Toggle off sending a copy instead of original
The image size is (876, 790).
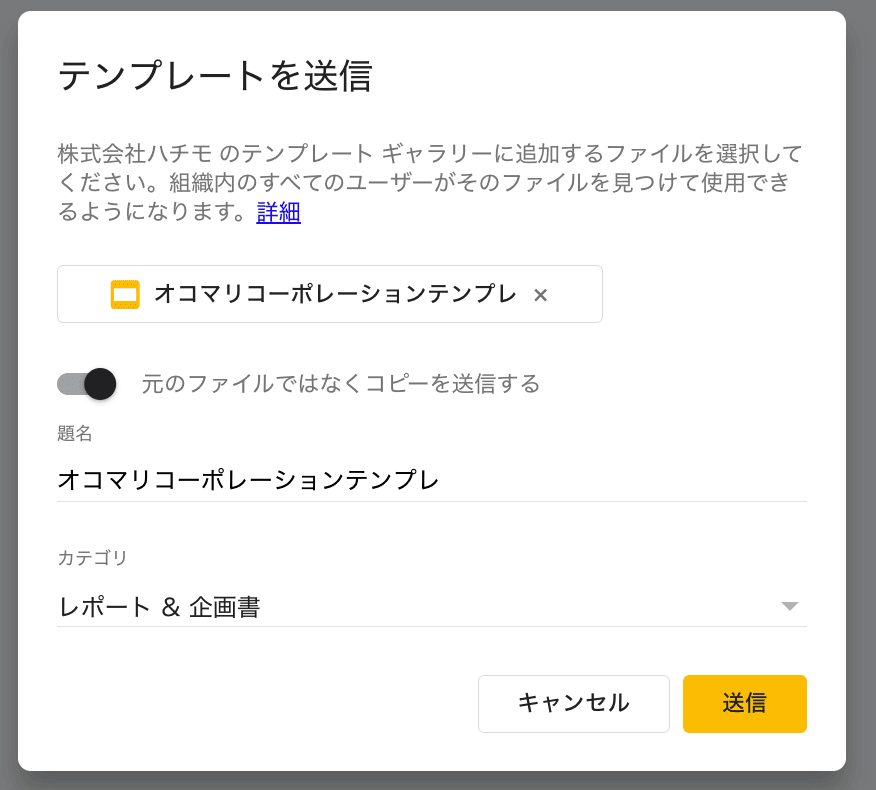point(87,383)
